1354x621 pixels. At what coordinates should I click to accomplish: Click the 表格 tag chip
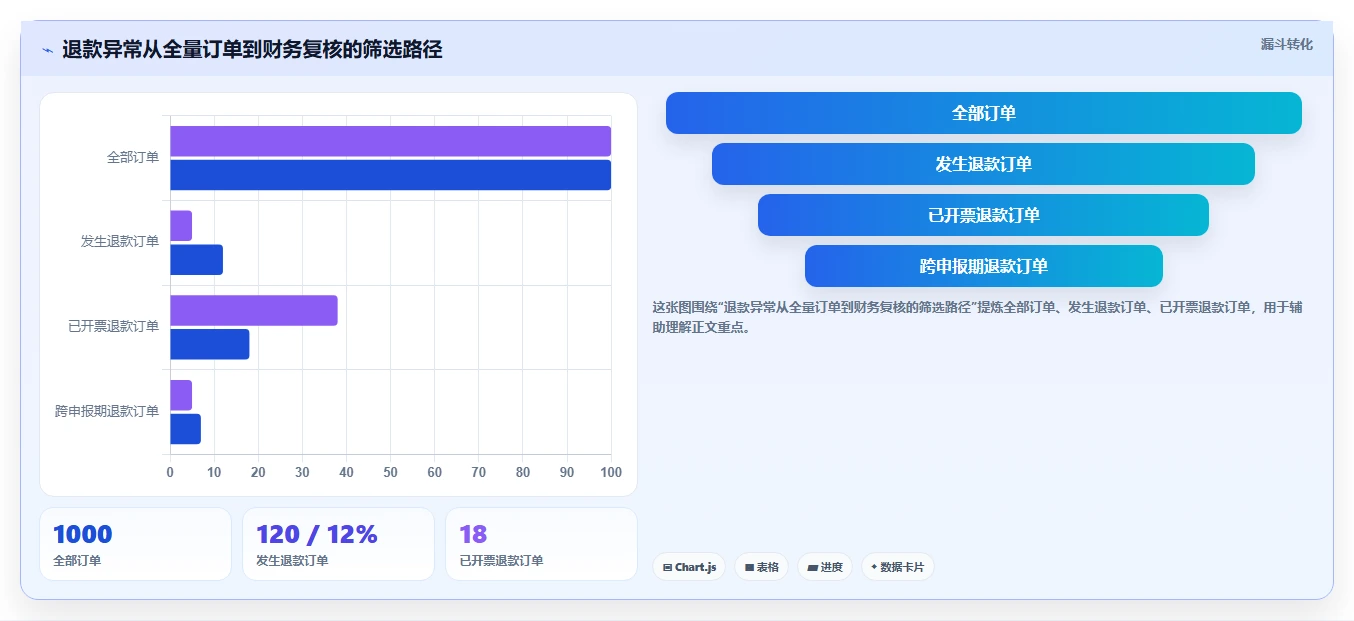tap(761, 567)
